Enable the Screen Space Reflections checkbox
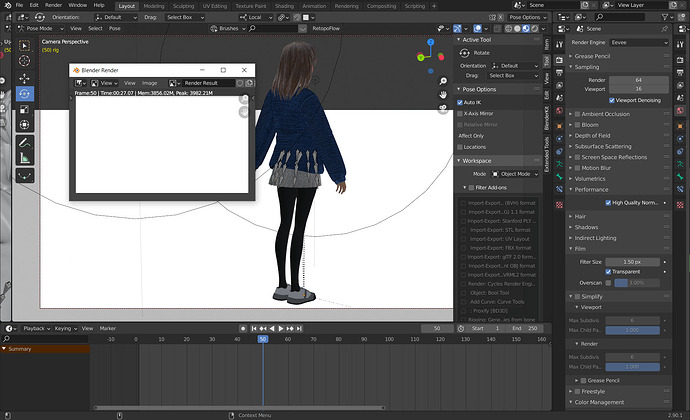Viewport: 690px width, 420px height. point(577,157)
